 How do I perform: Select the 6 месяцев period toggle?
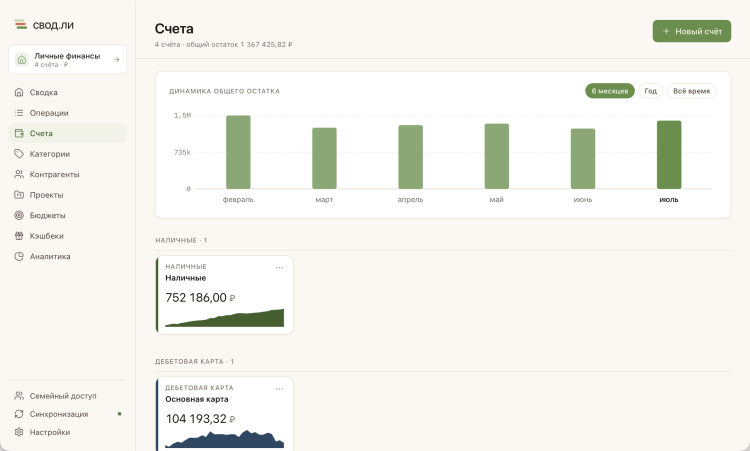click(x=610, y=91)
